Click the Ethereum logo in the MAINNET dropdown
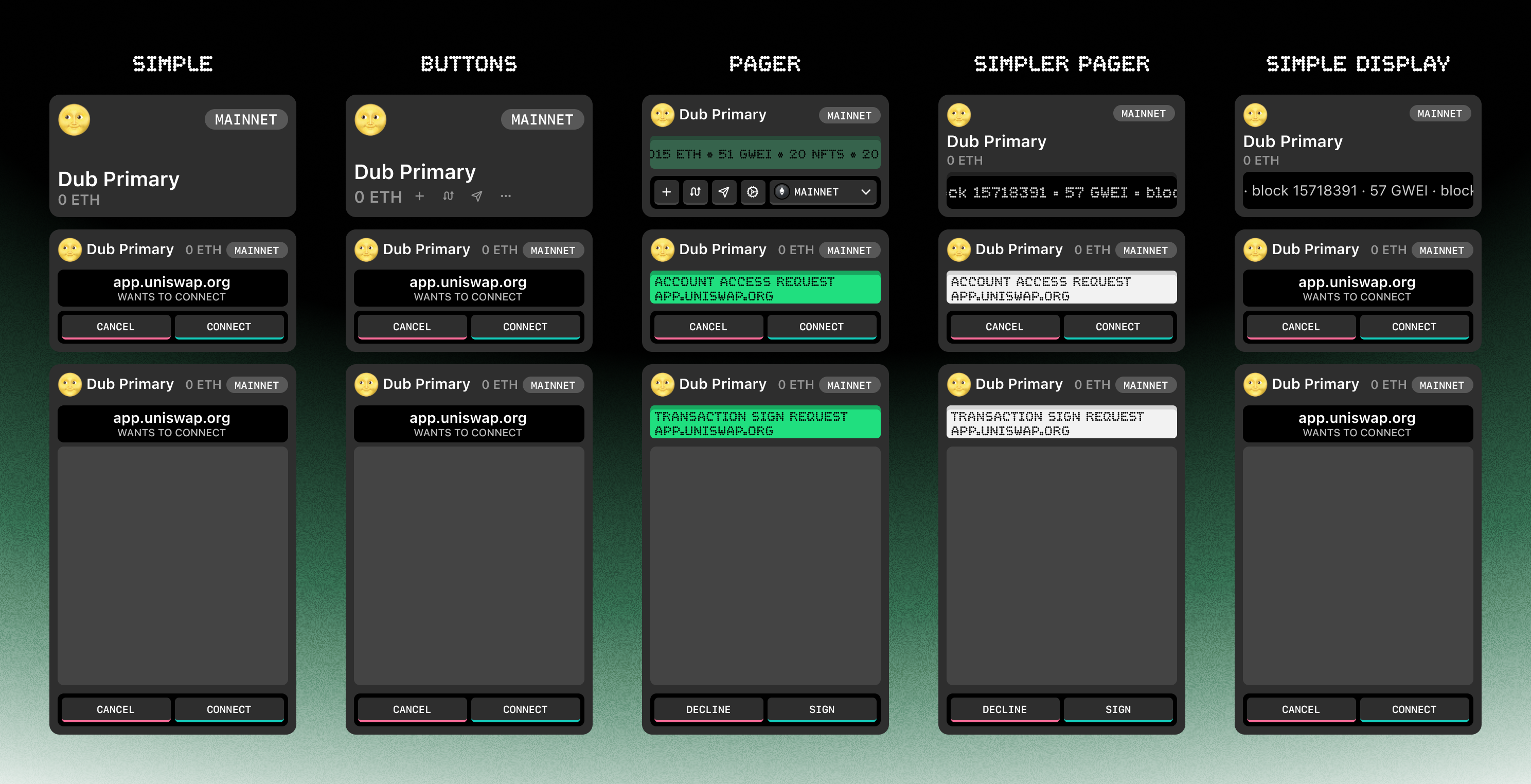 click(782, 191)
